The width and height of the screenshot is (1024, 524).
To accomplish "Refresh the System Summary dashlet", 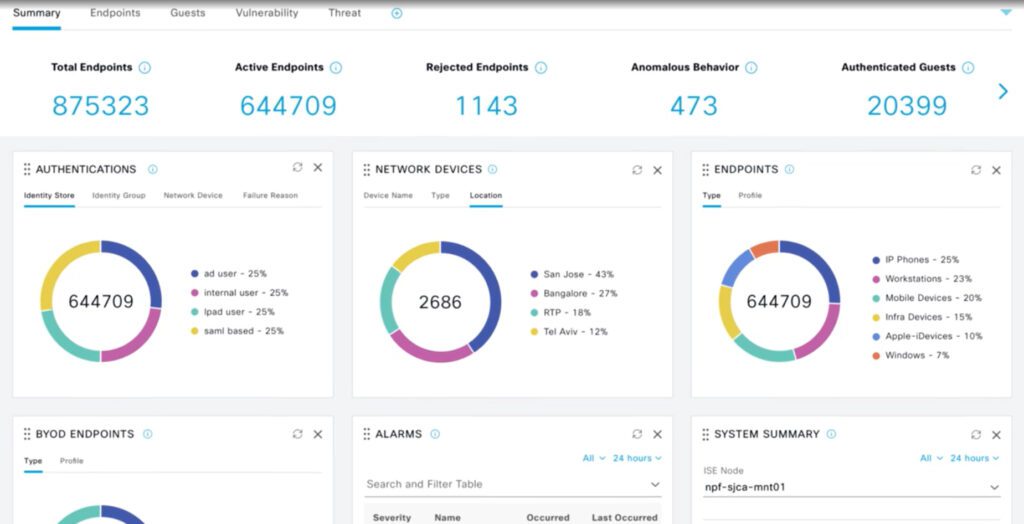I will pyautogui.click(x=976, y=434).
